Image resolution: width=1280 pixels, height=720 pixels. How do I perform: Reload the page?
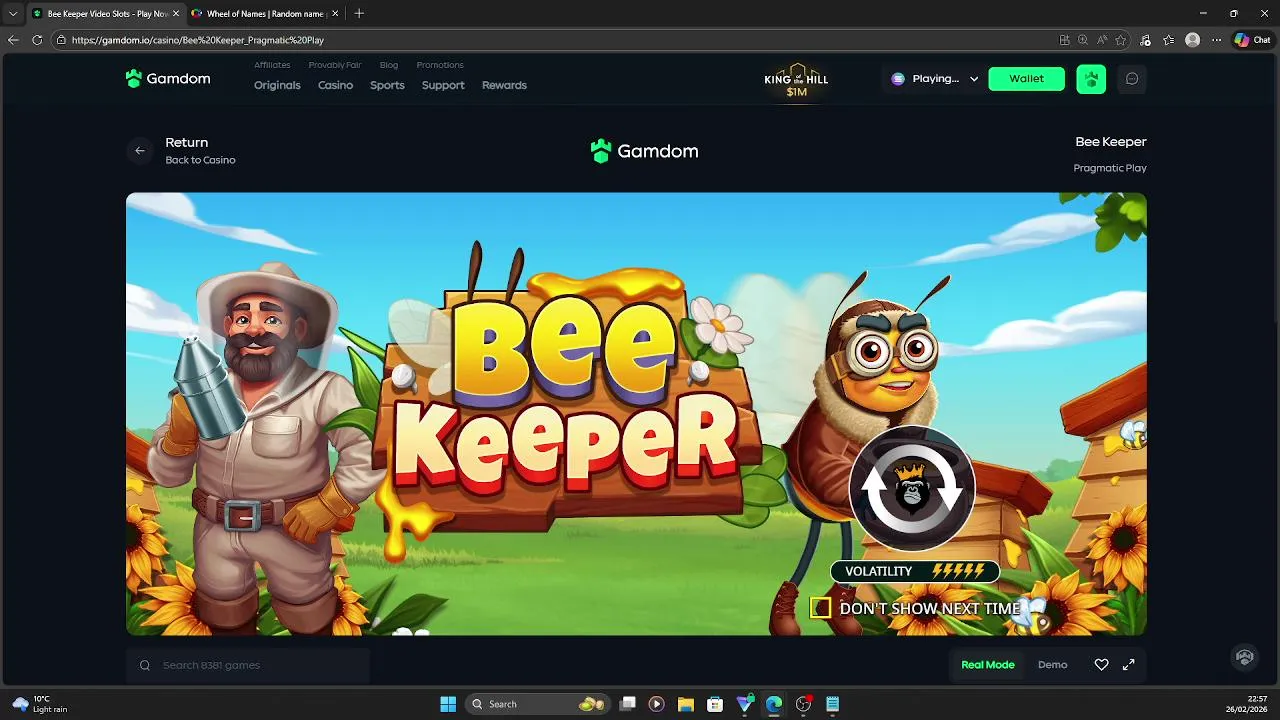[37, 40]
